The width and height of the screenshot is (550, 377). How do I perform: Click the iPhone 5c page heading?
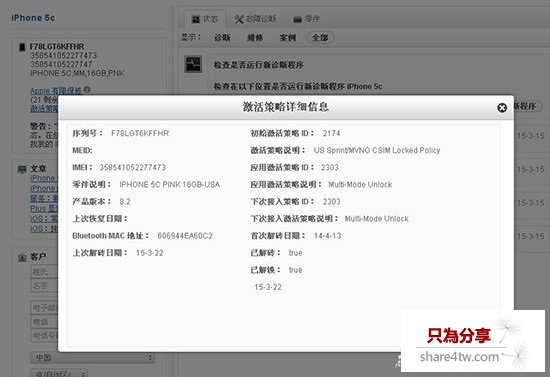click(x=33, y=18)
